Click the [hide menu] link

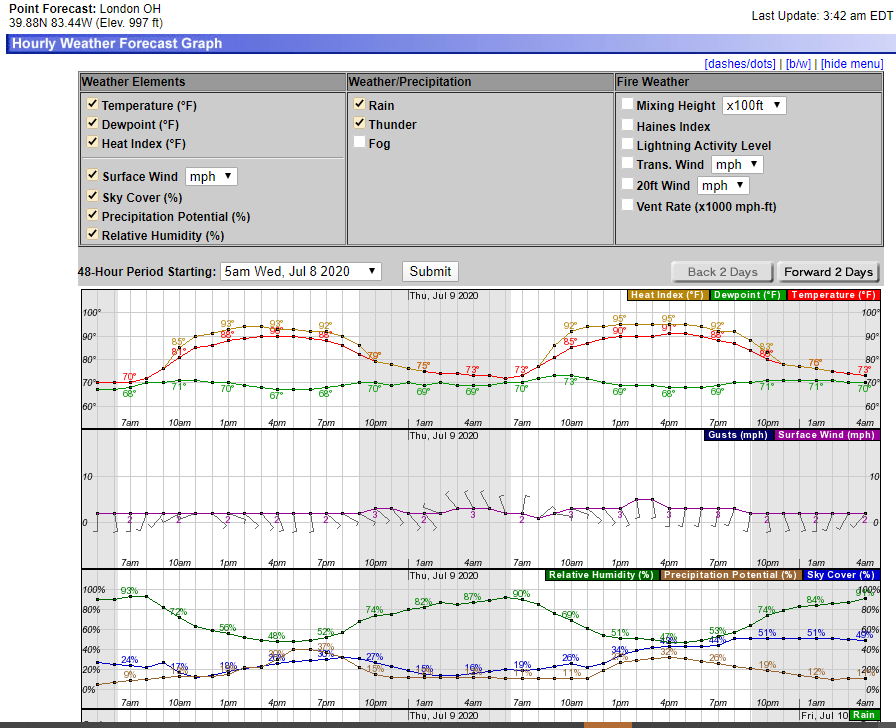(x=853, y=64)
